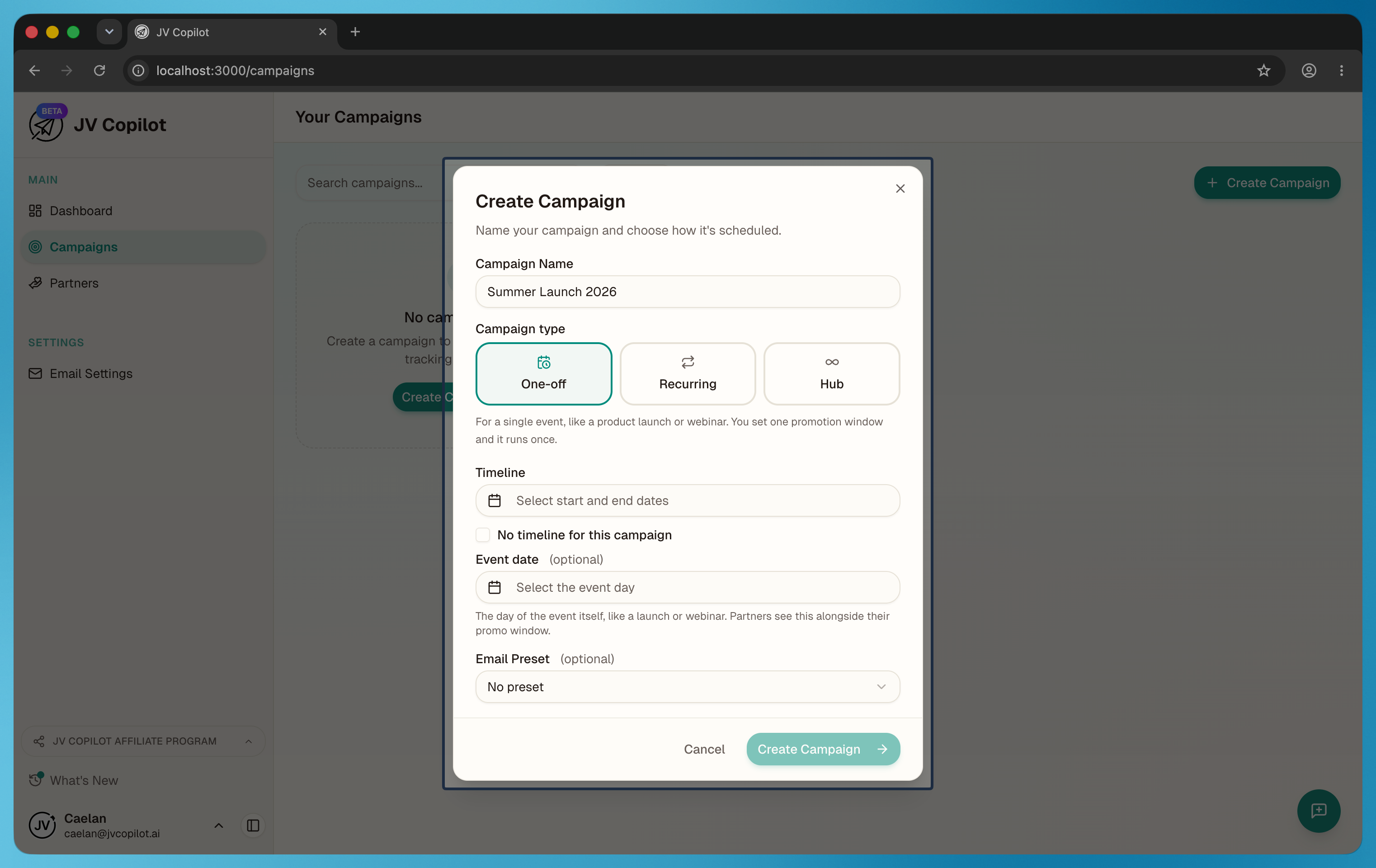Open the Event date picker
Viewport: 1376px width, 868px height.
click(x=688, y=587)
